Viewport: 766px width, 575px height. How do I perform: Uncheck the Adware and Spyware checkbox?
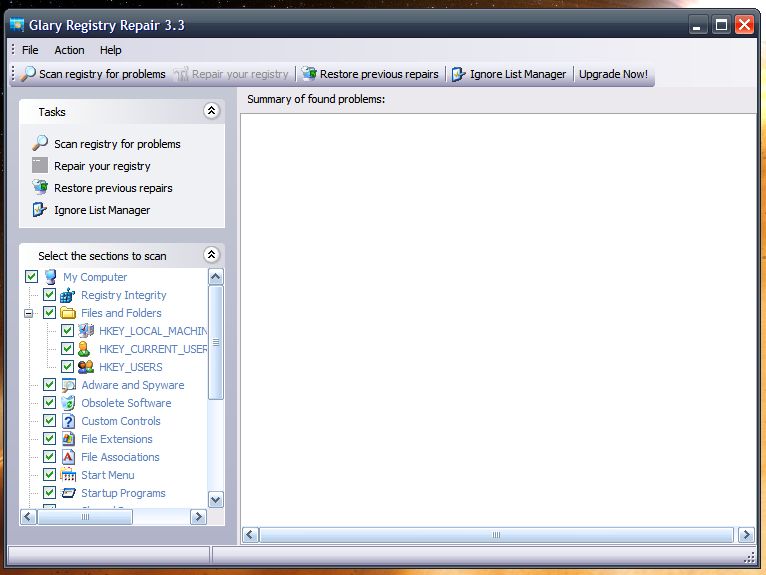[49, 384]
